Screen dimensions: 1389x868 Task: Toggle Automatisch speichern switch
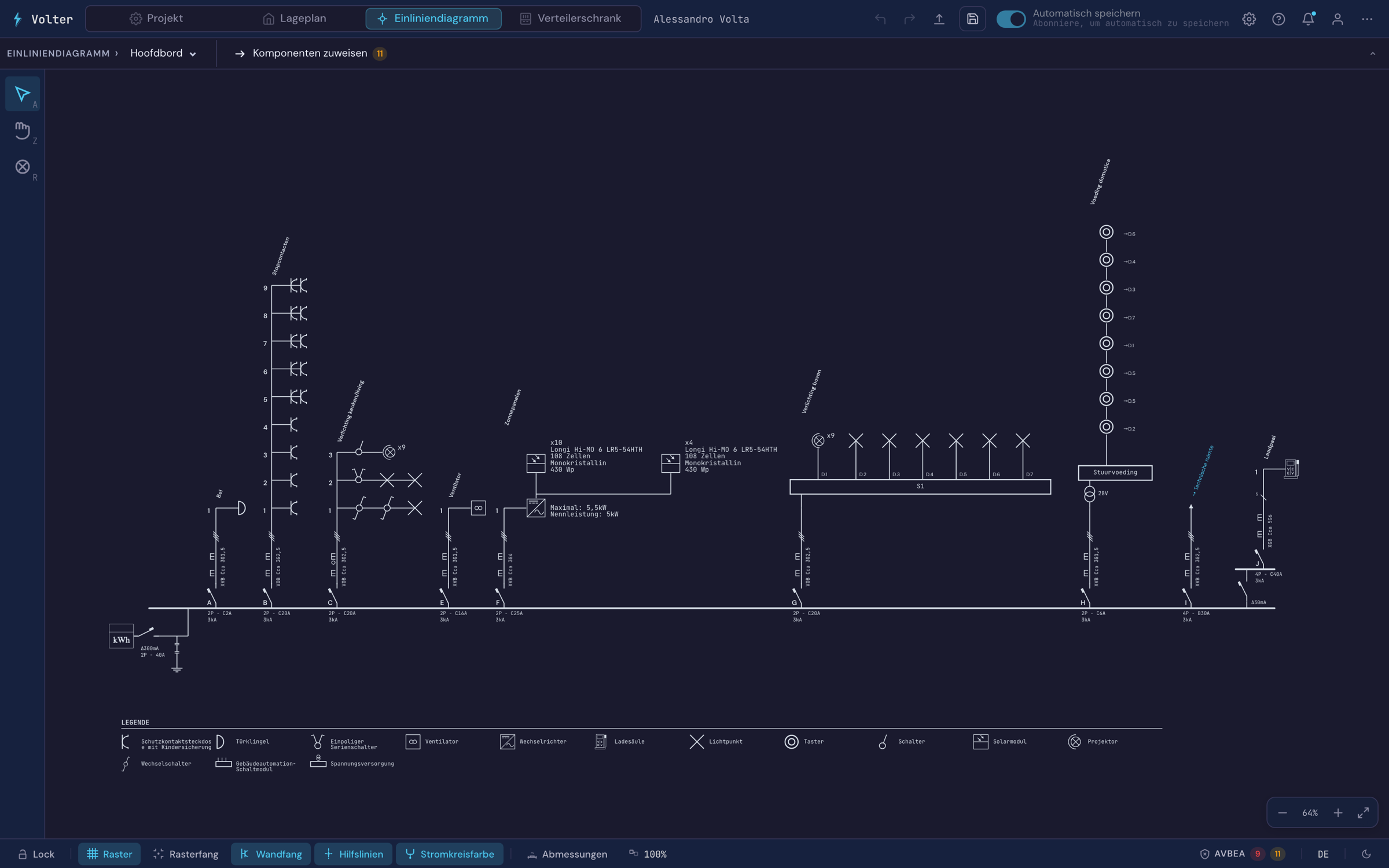pyautogui.click(x=1010, y=19)
